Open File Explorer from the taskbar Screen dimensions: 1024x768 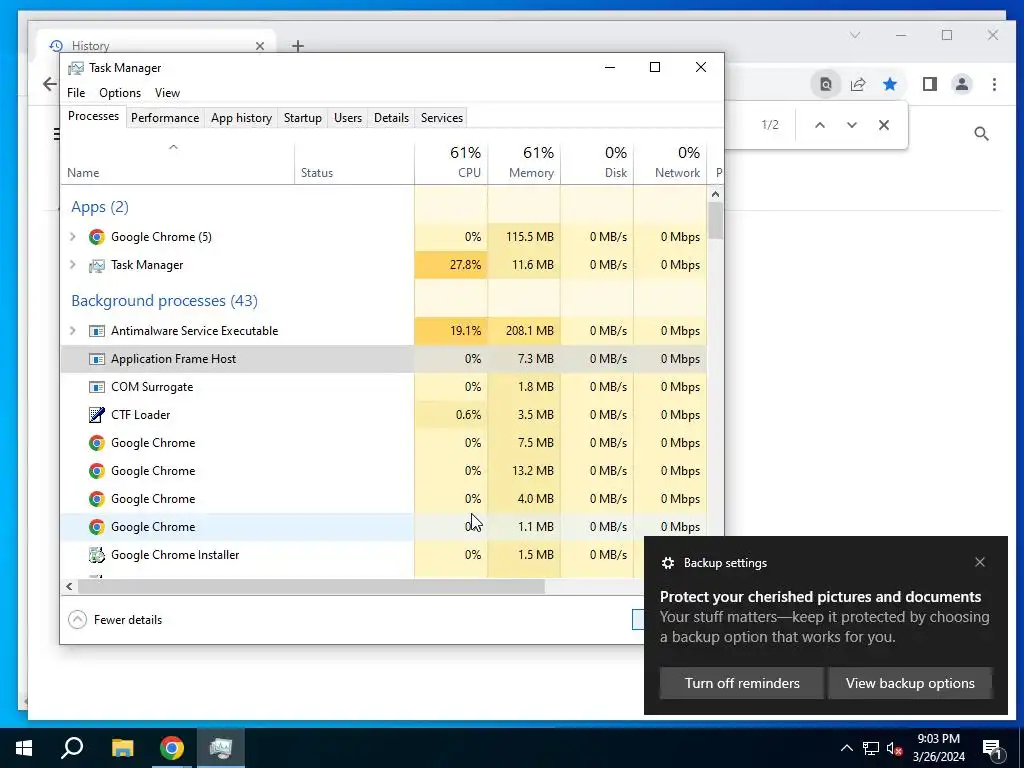pos(122,748)
